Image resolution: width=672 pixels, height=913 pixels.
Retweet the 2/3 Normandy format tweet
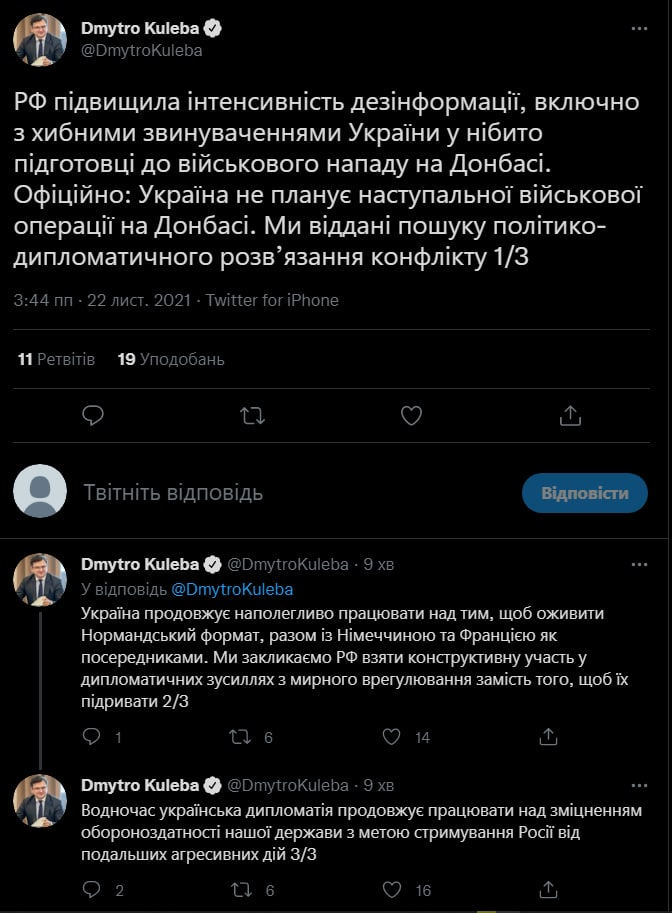pyautogui.click(x=241, y=737)
